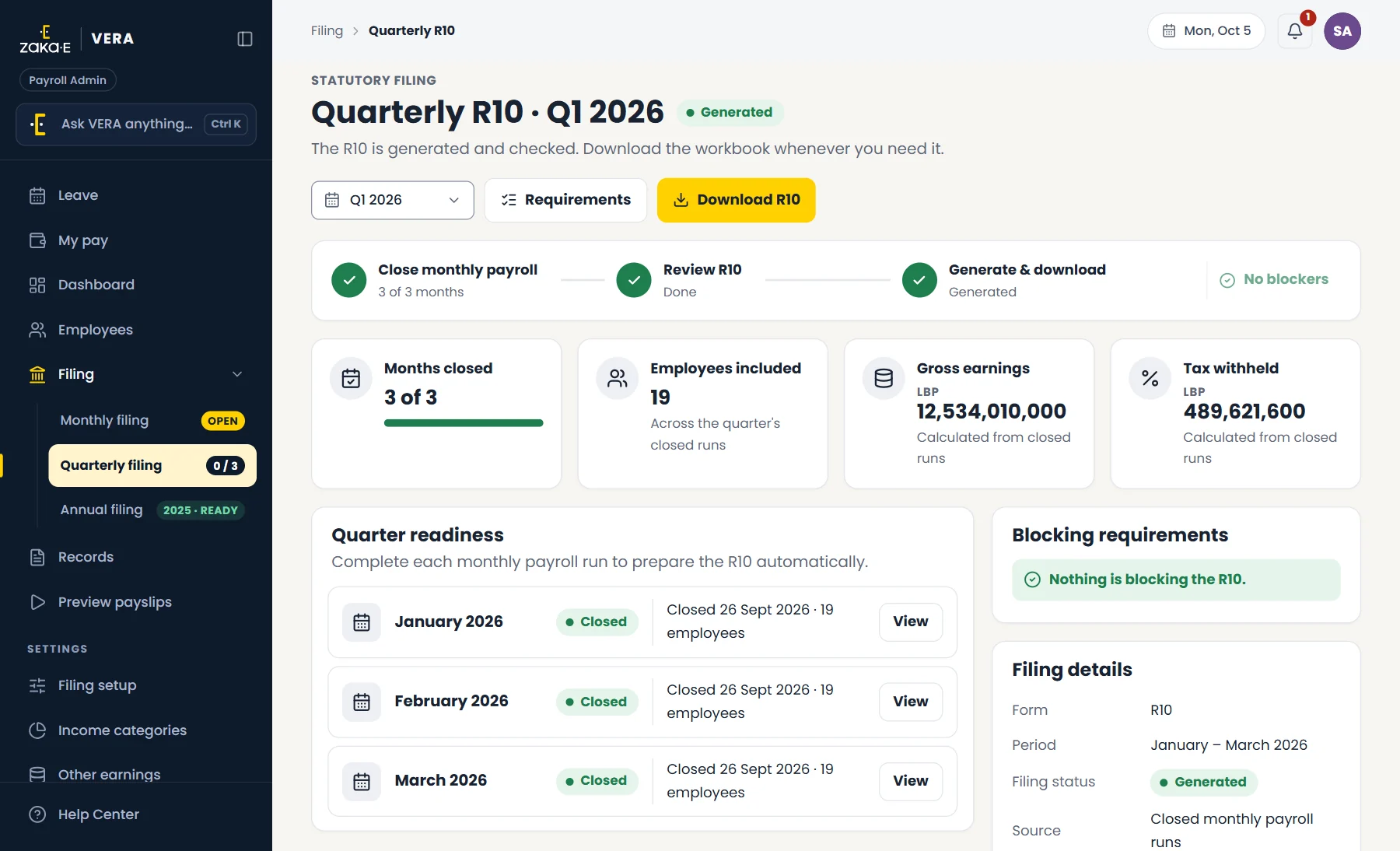The height and width of the screenshot is (851, 1400).
Task: Click the Months closed calendar-check icon
Action: click(352, 379)
